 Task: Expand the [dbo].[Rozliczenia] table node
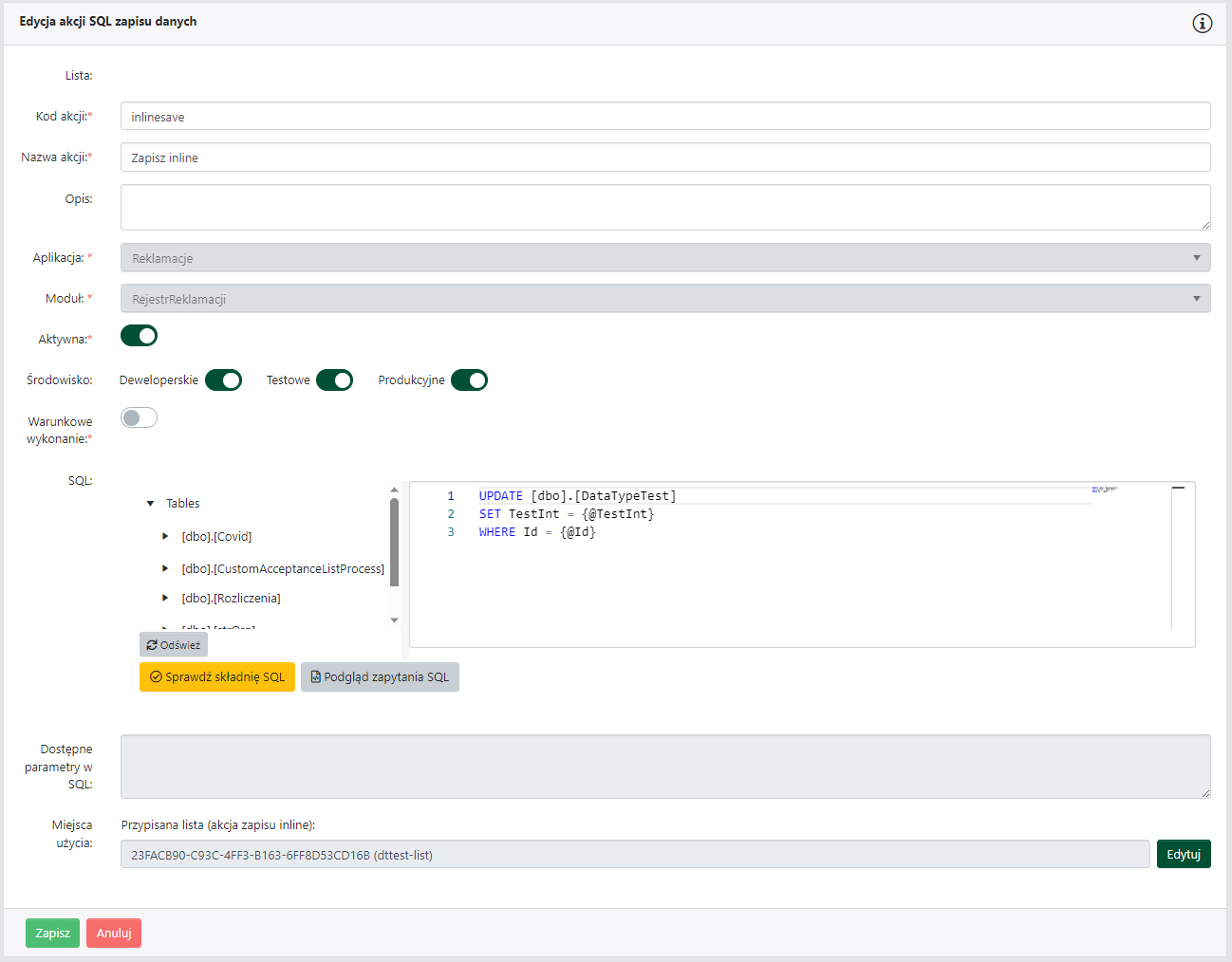(x=165, y=599)
